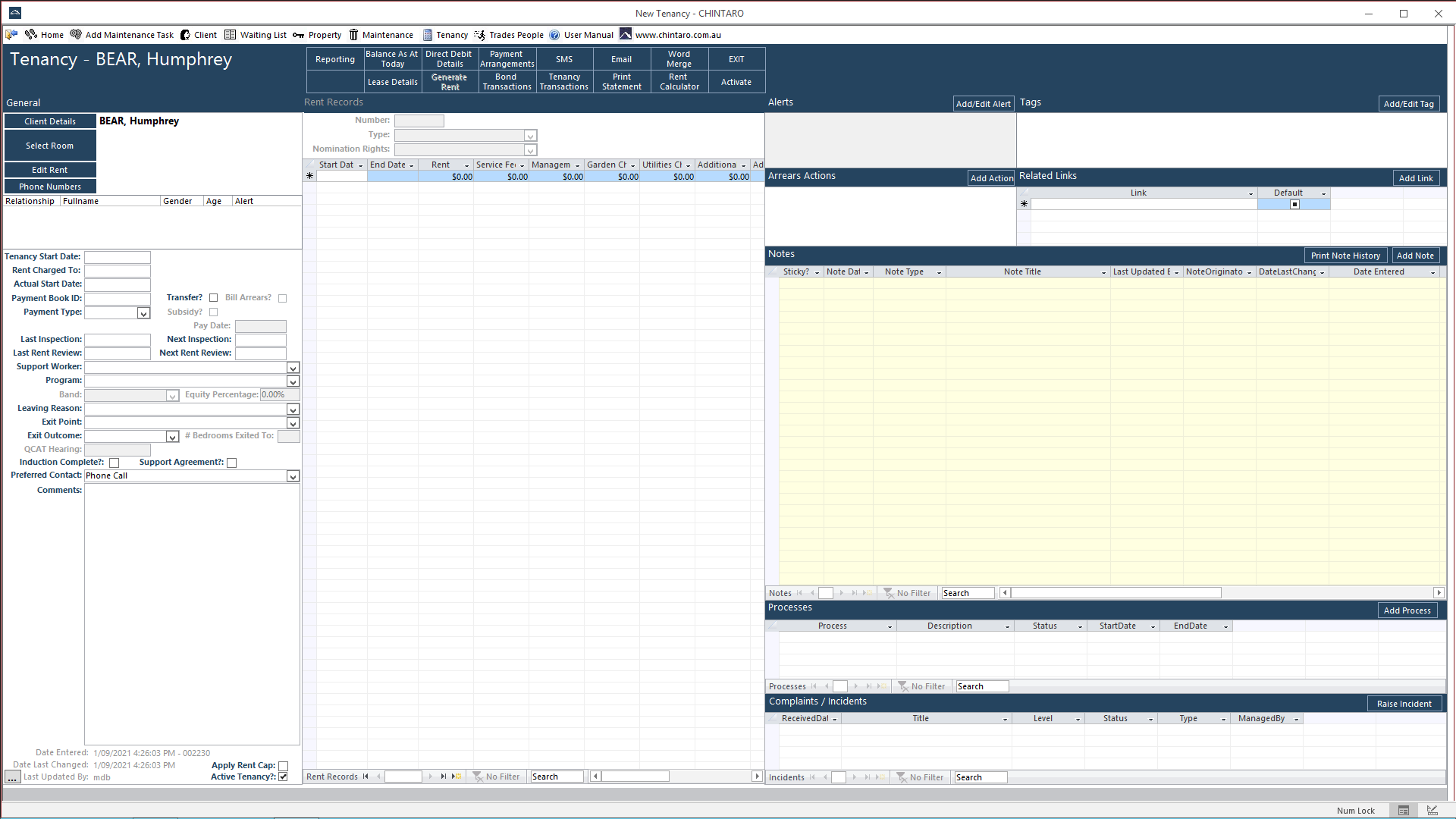Screen dimensions: 1456x819
Task: Click the Tenancy Start Date field
Action: (118, 257)
